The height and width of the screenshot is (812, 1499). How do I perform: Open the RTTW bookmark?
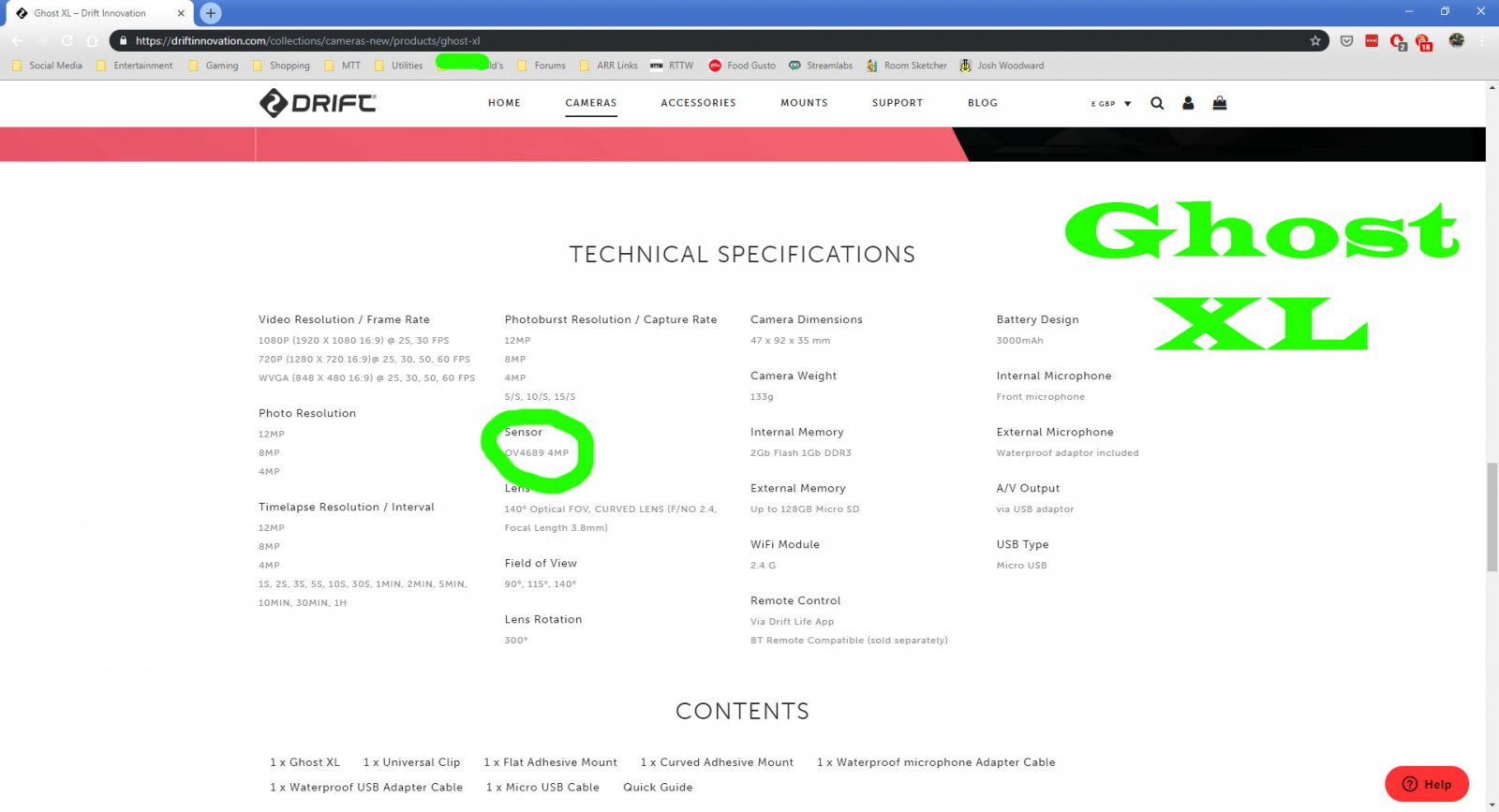point(672,66)
